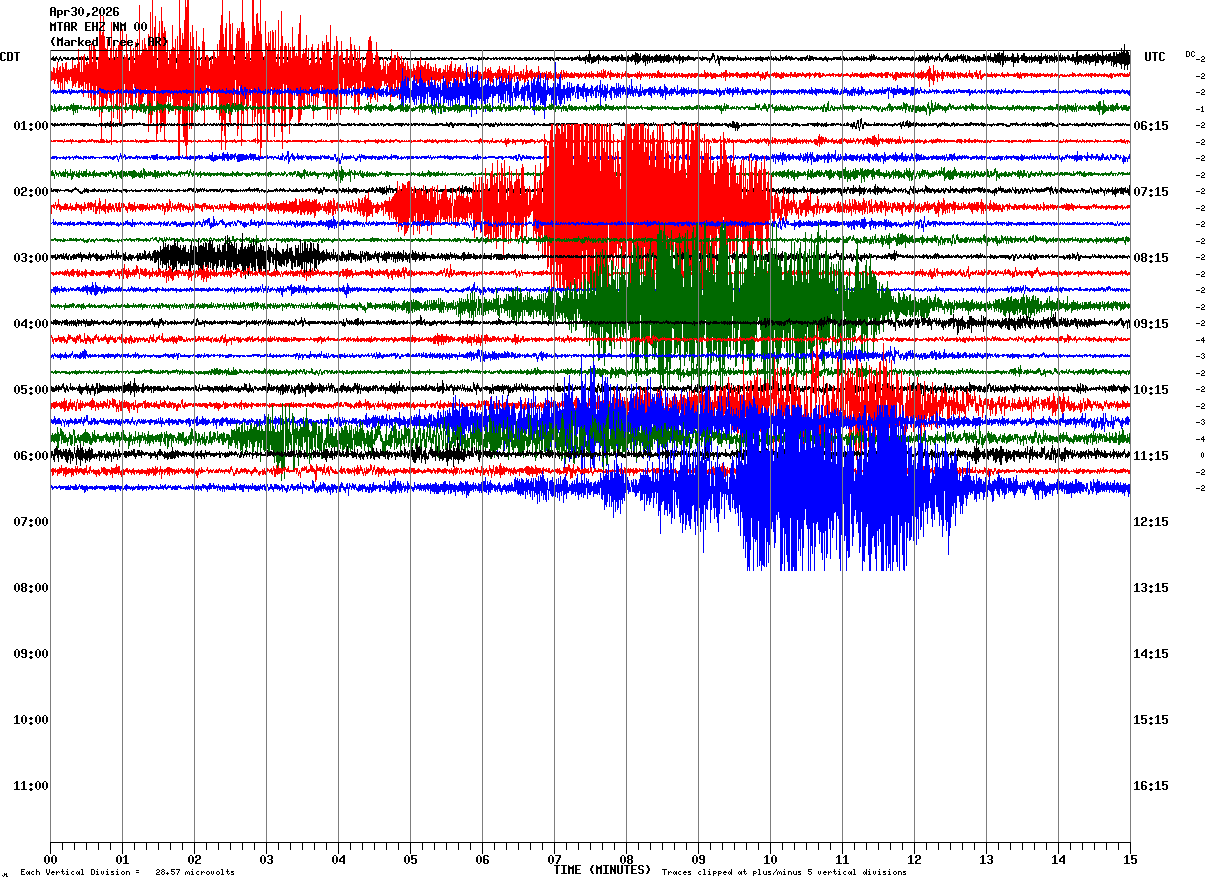Click the CDT time label "02:00"
1210x886 pixels.
[x=31, y=192]
